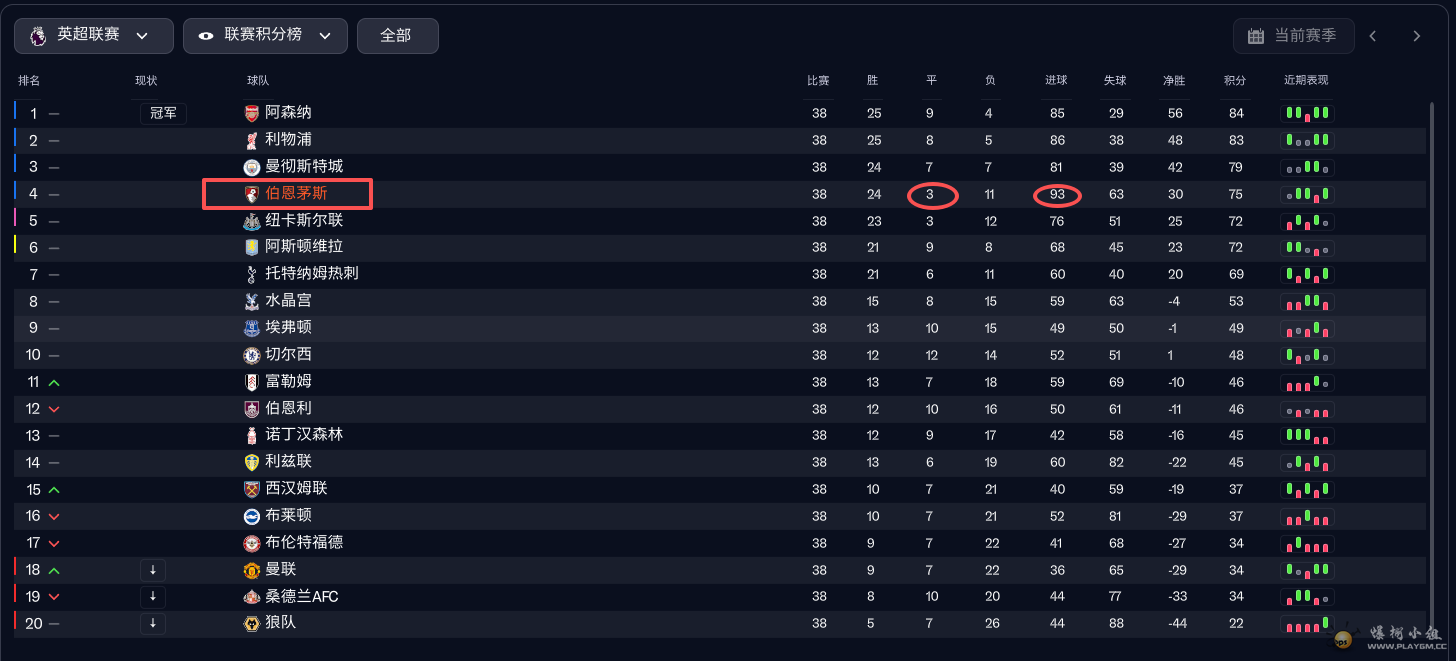Click the Wolves club crest icon
The height and width of the screenshot is (661, 1456).
252,623
